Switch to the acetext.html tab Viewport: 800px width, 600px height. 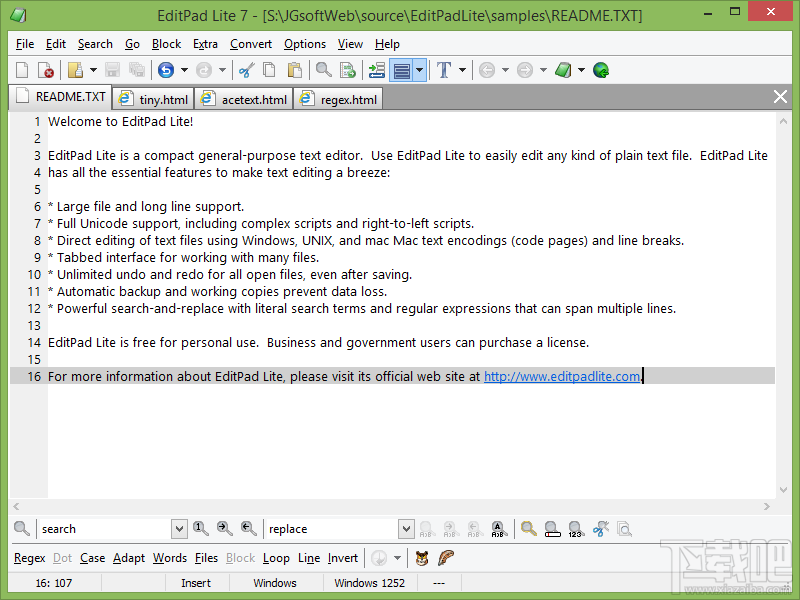click(244, 99)
